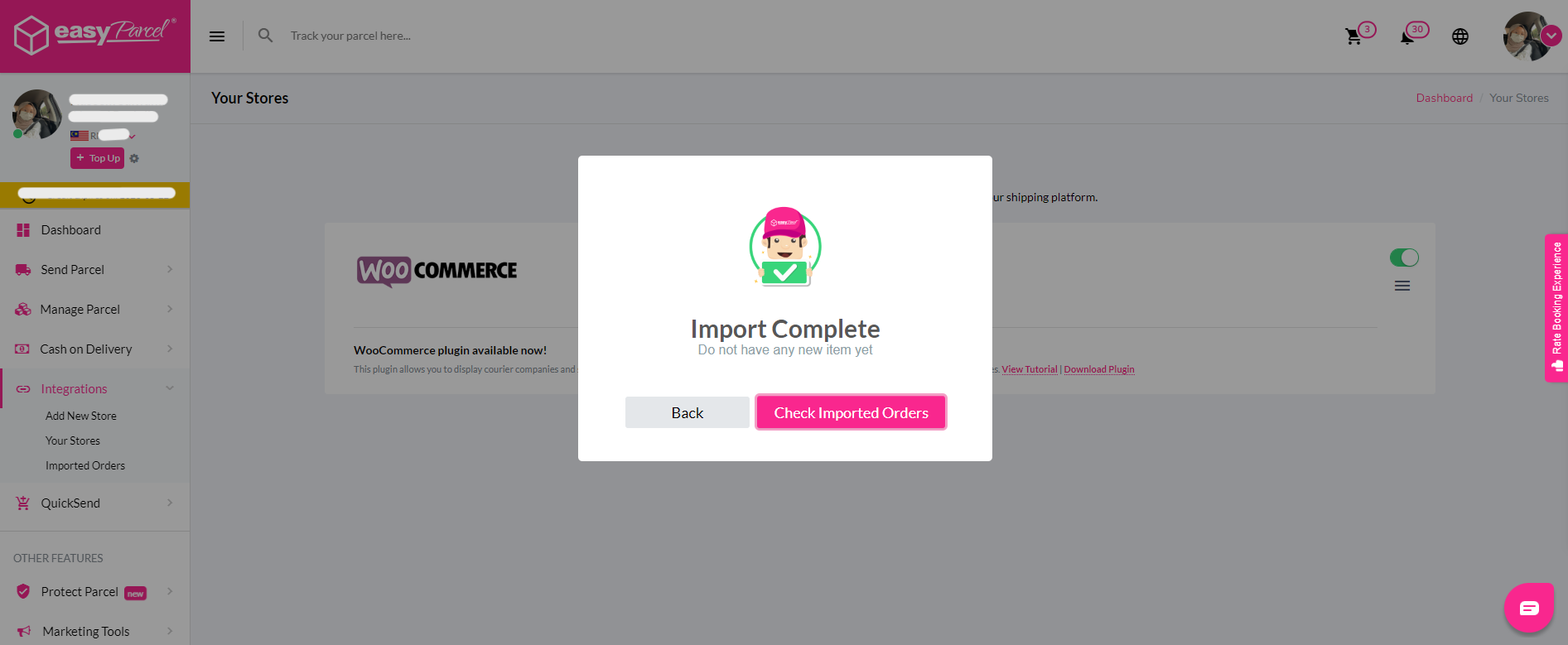Open View Tutorial link
Viewport: 1568px width, 645px height.
(x=1030, y=369)
